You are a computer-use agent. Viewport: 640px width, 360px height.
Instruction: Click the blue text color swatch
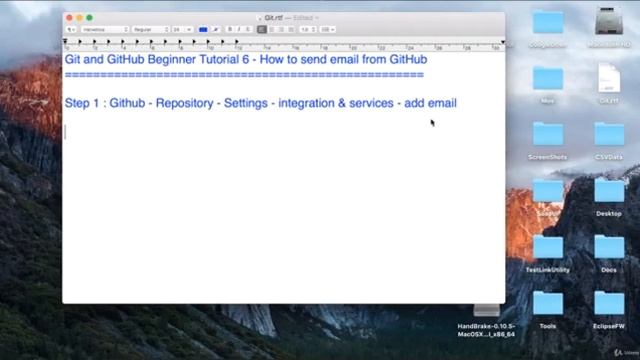pos(203,29)
